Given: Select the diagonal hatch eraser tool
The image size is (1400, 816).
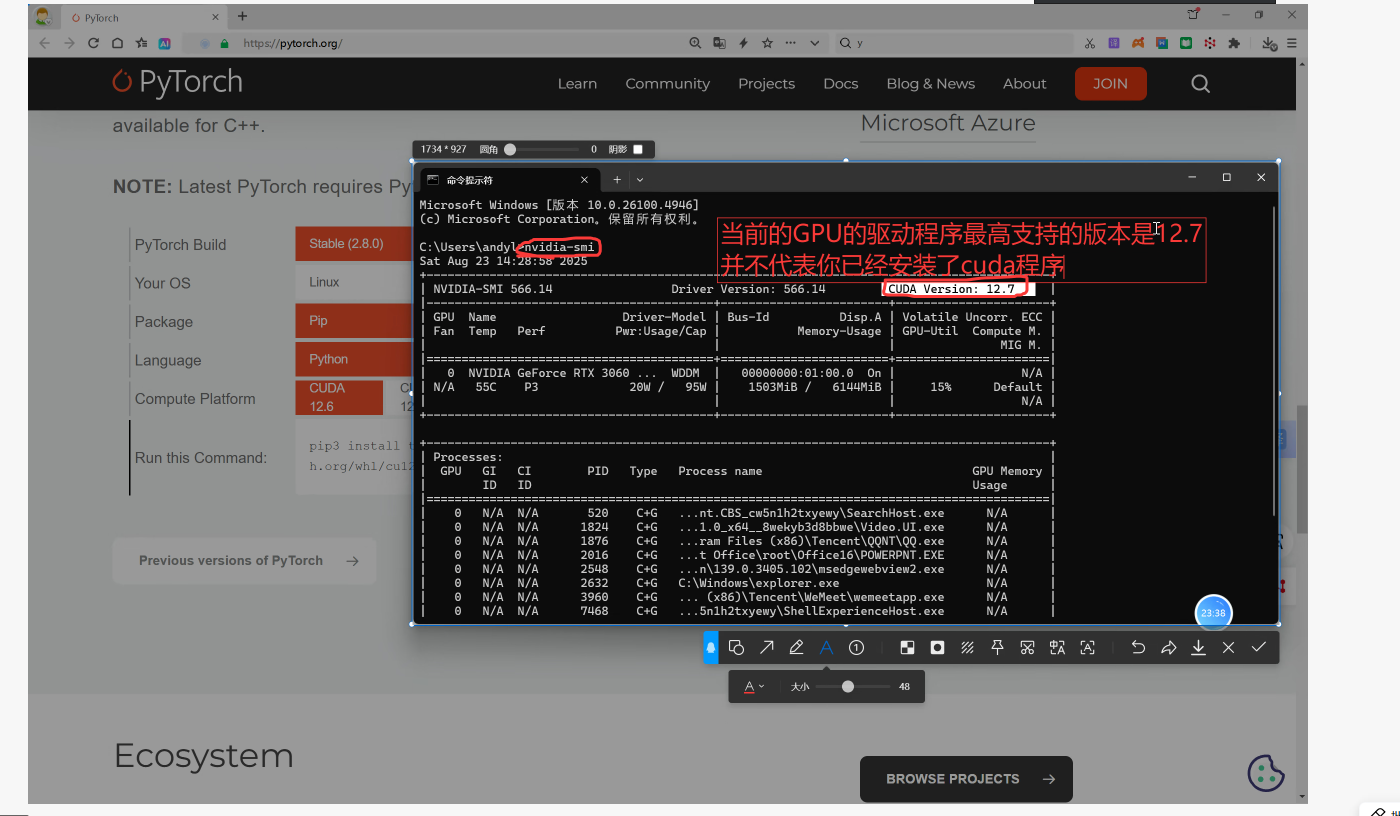Looking at the screenshot, I should point(967,647).
